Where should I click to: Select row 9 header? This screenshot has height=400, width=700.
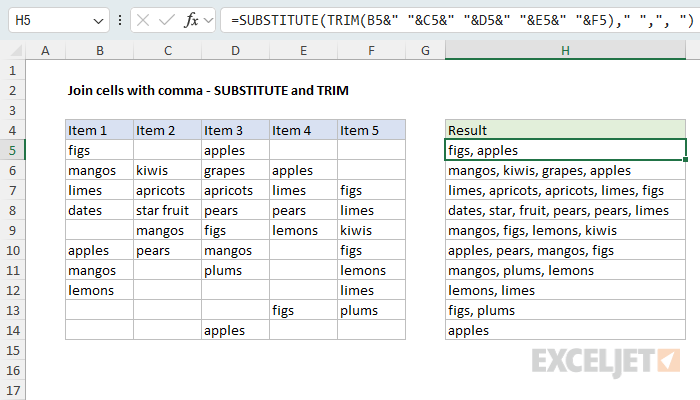coord(12,230)
